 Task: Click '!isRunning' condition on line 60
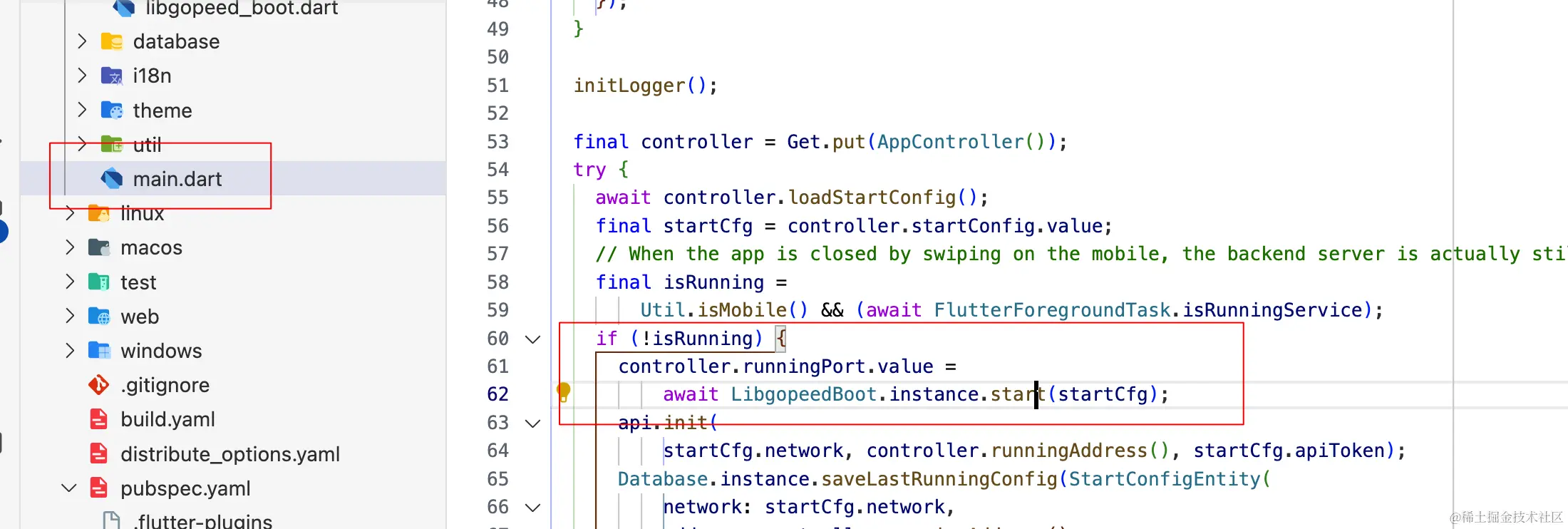pos(696,339)
